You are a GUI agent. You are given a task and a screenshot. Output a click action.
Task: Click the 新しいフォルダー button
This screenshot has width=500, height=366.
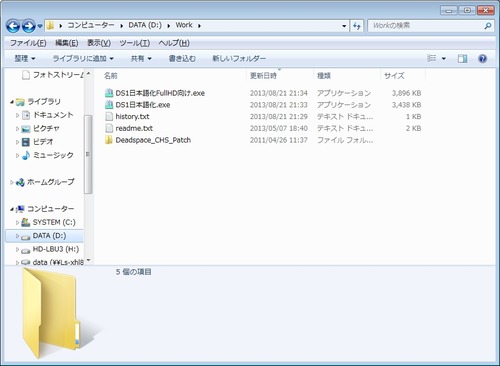coord(239,59)
